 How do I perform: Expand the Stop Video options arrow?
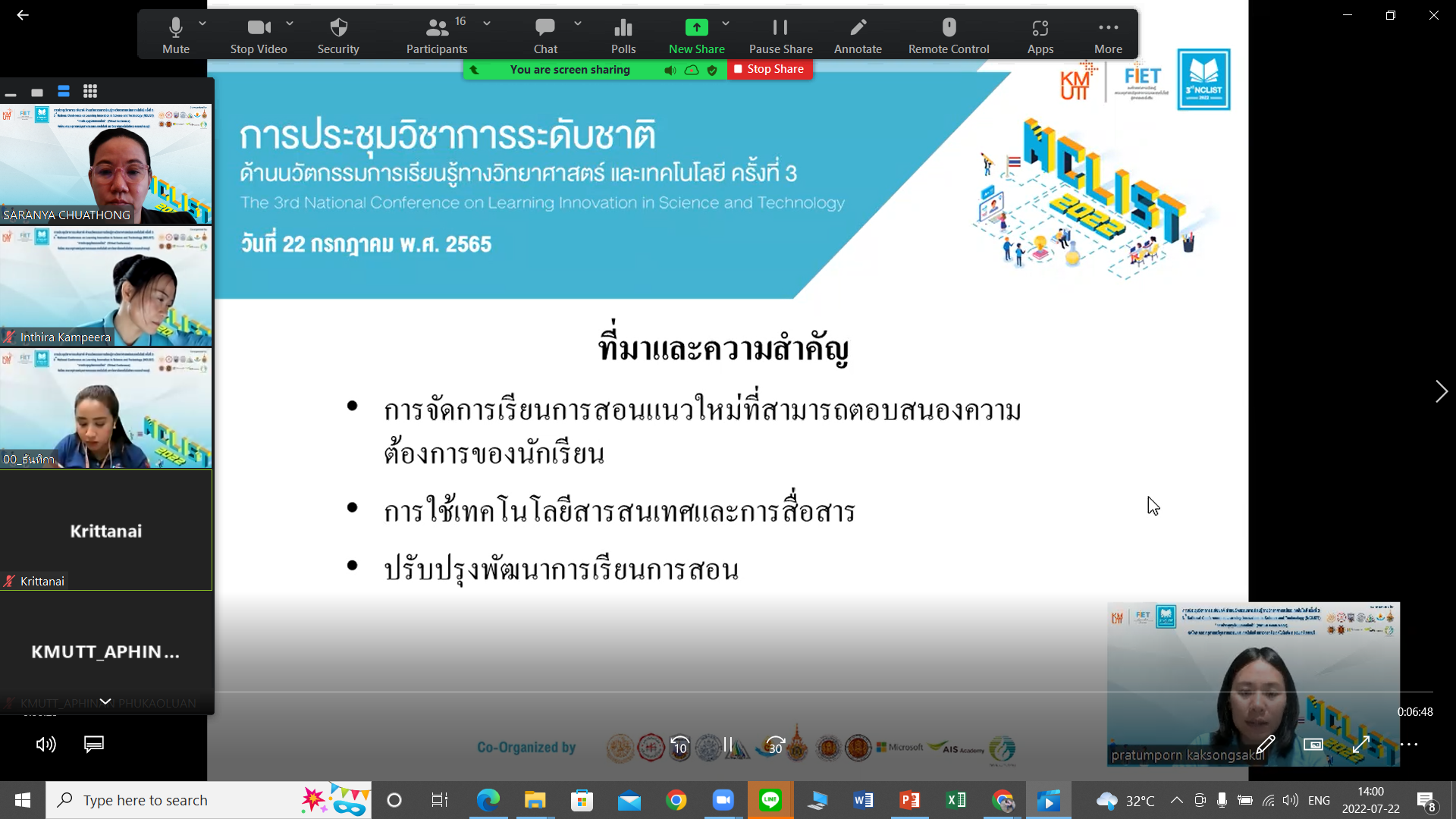290,24
